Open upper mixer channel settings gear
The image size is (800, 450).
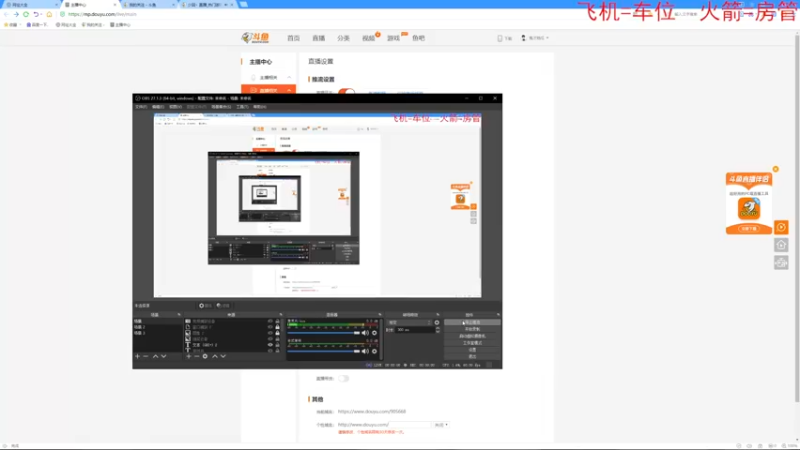(374, 333)
